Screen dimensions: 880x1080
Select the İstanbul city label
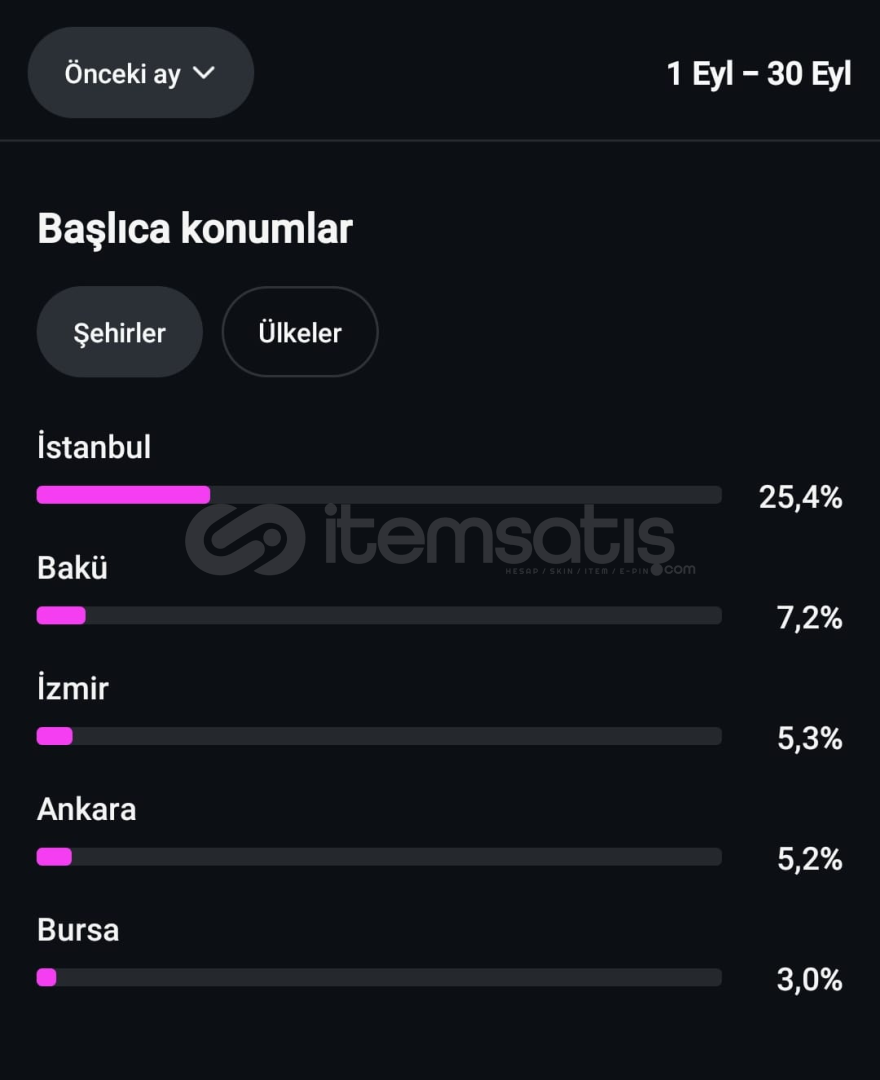[x=94, y=447]
